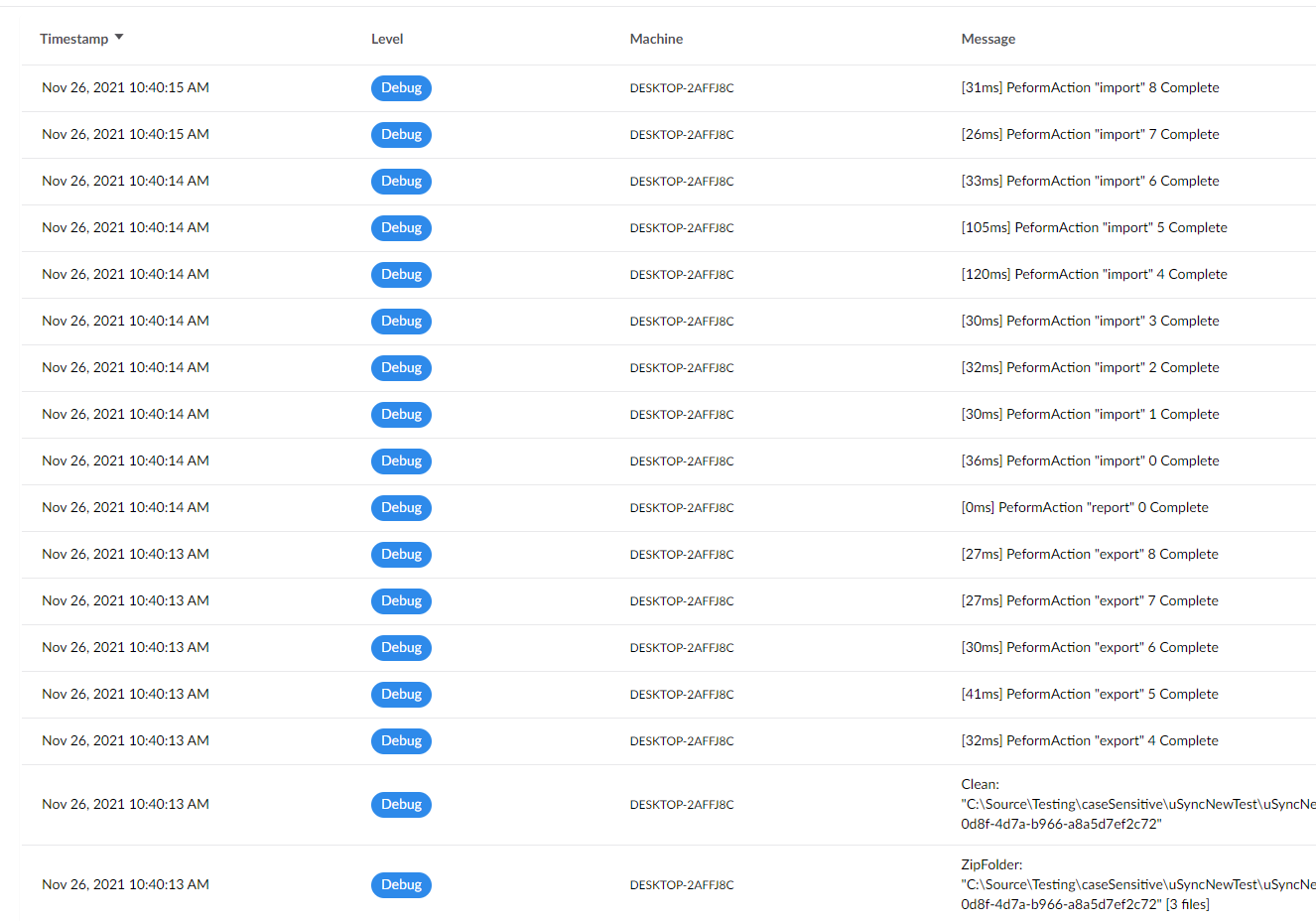Viewport: 1316px width, 921px height.
Task: Click Debug badge in the Clean row
Action: point(401,805)
